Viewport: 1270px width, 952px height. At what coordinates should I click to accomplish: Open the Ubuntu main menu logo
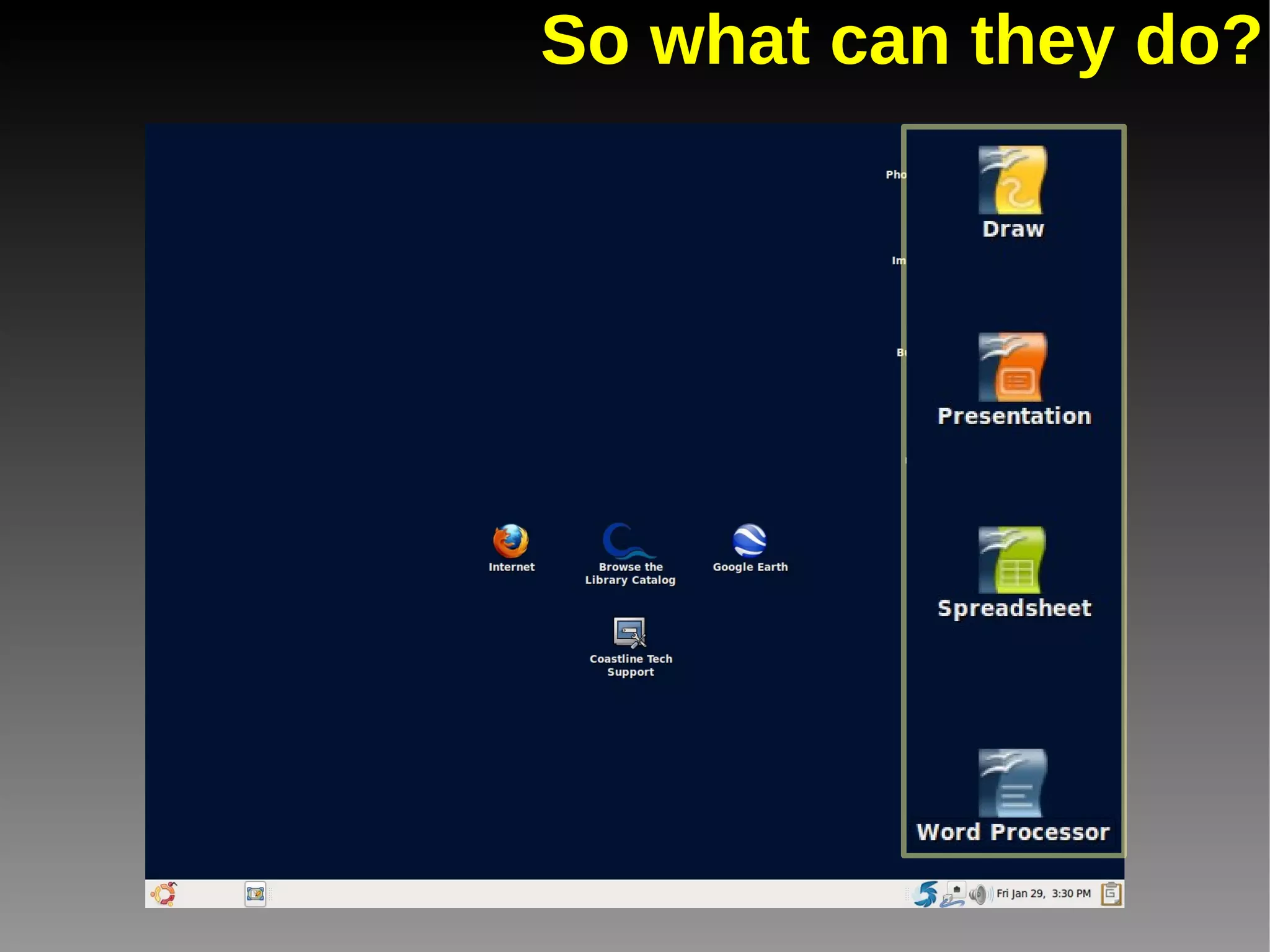point(164,894)
